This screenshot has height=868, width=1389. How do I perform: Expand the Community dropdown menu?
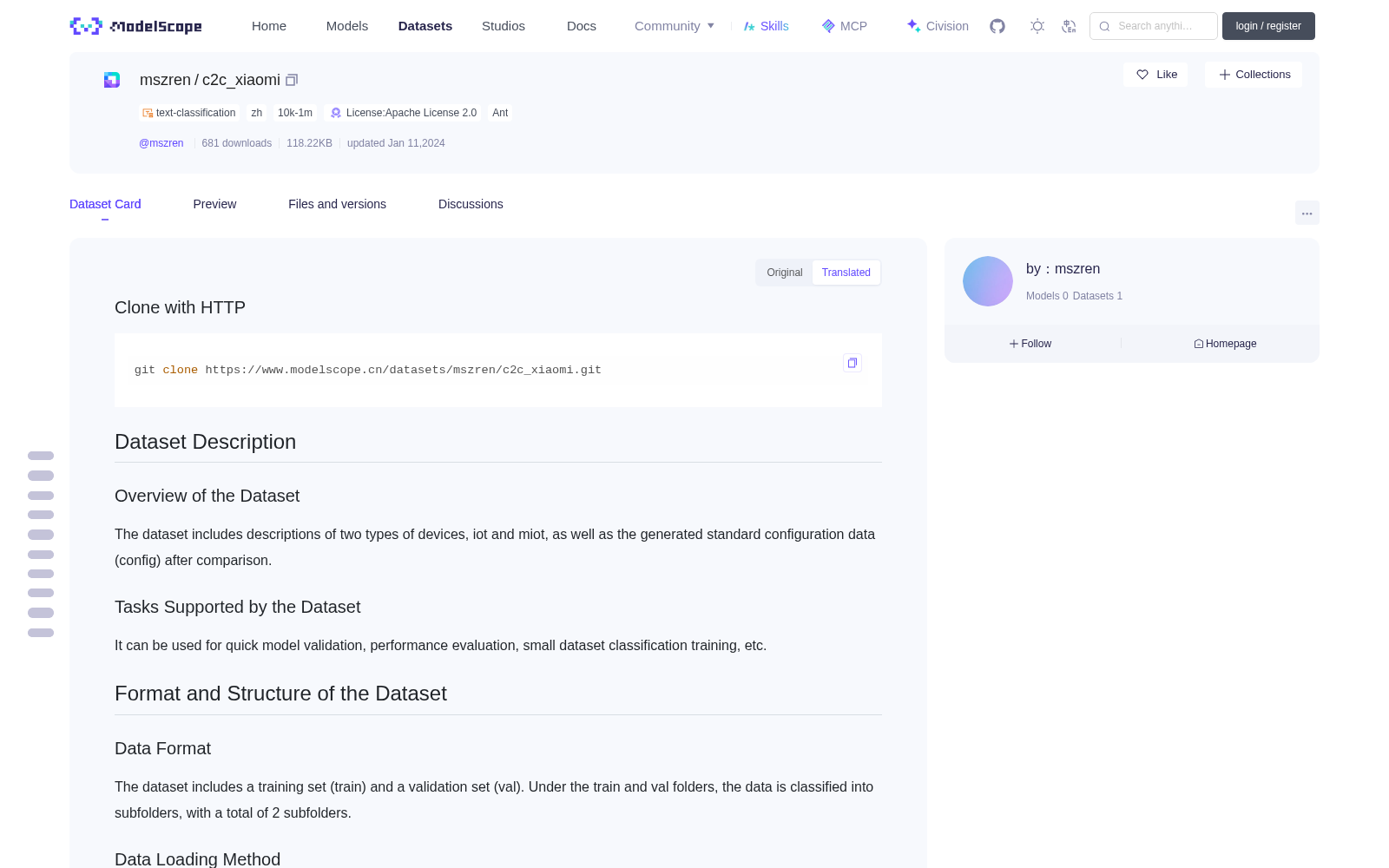[x=675, y=26]
